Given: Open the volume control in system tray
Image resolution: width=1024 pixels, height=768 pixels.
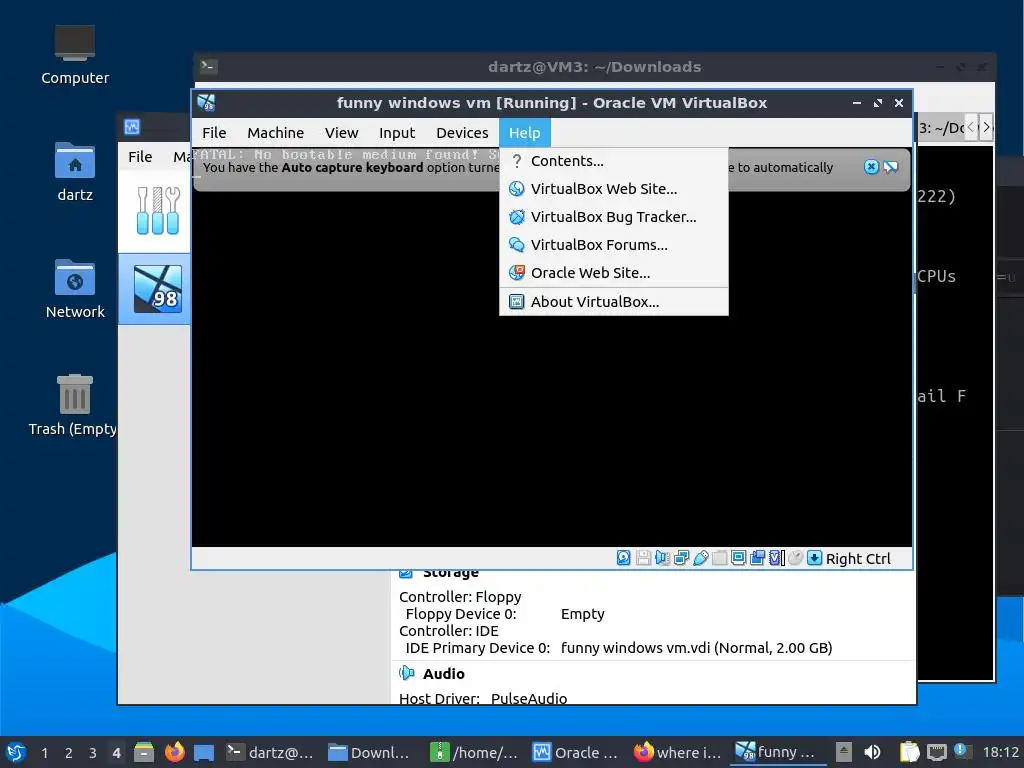Looking at the screenshot, I should click(x=872, y=752).
